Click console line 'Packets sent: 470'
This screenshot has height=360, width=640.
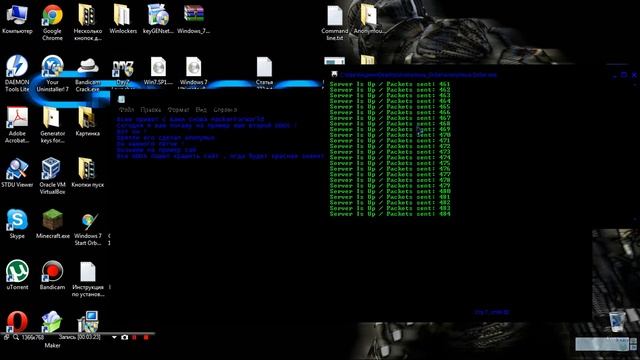click(390, 135)
